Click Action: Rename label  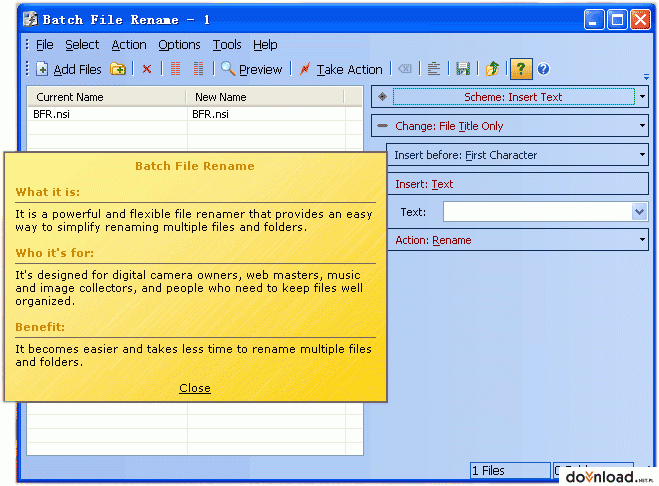tap(433, 240)
